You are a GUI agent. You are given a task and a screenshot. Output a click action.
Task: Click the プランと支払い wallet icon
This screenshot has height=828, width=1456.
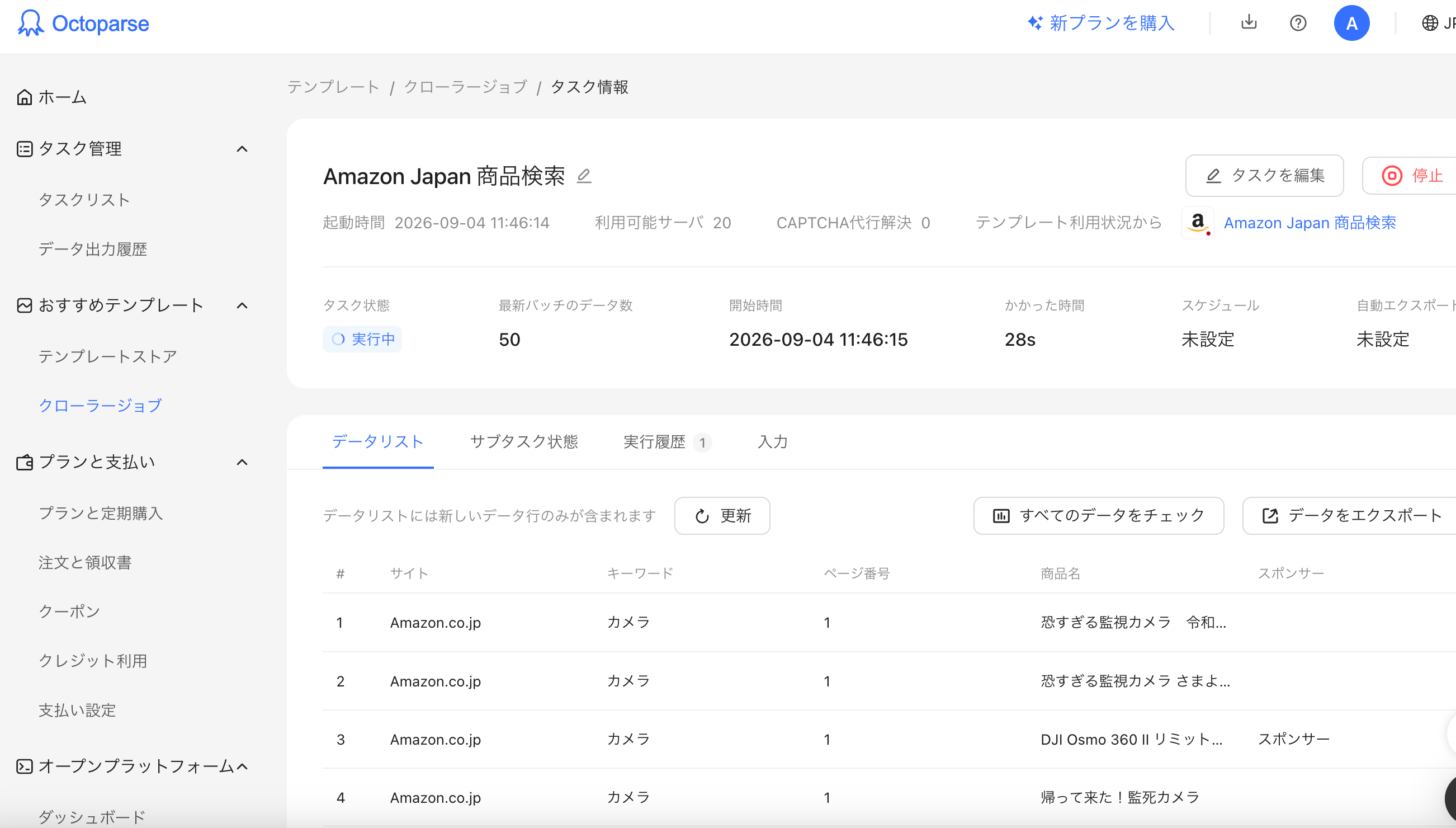pos(25,462)
